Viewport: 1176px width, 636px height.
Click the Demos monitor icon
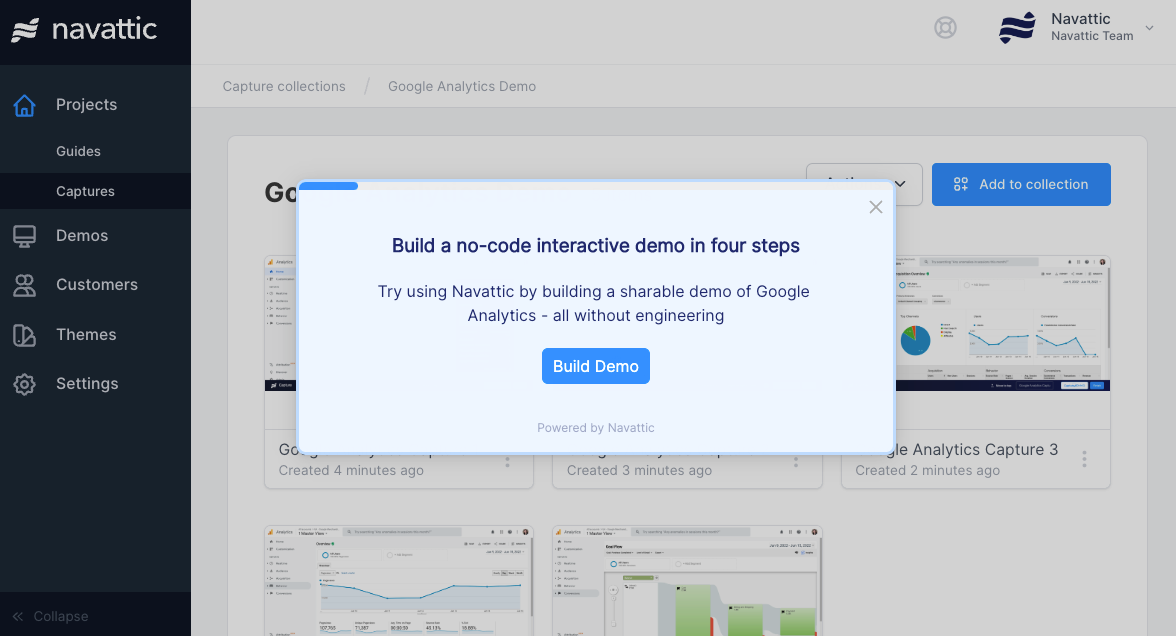[x=24, y=236]
